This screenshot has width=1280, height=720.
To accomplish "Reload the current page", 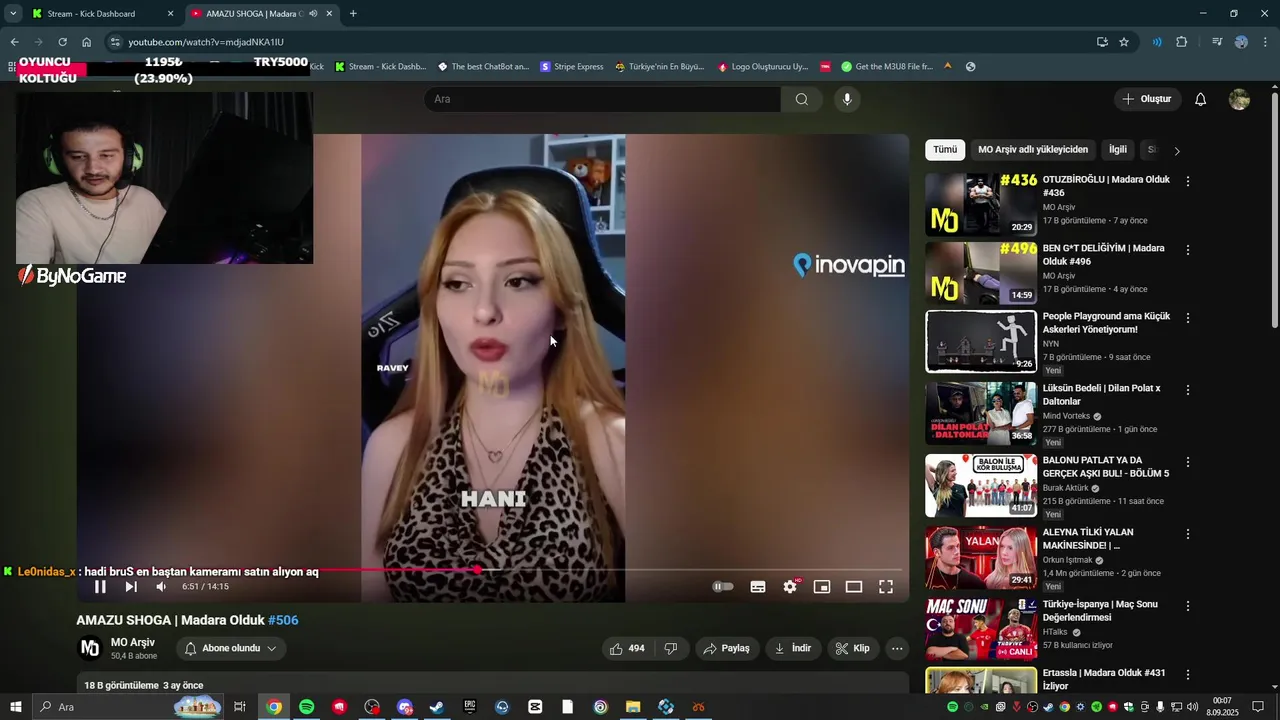I will (x=62, y=42).
